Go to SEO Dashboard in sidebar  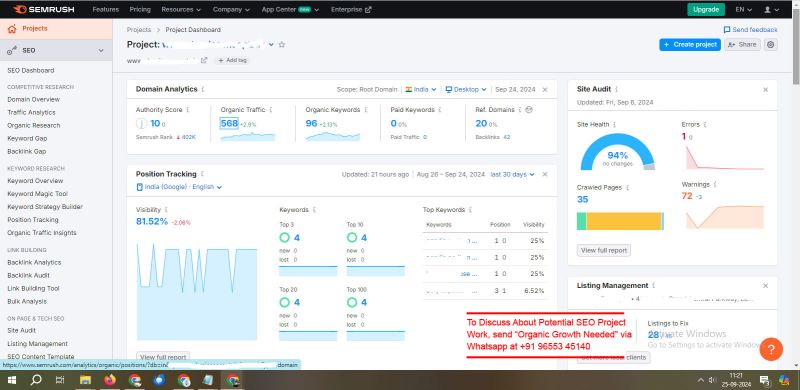click(31, 70)
